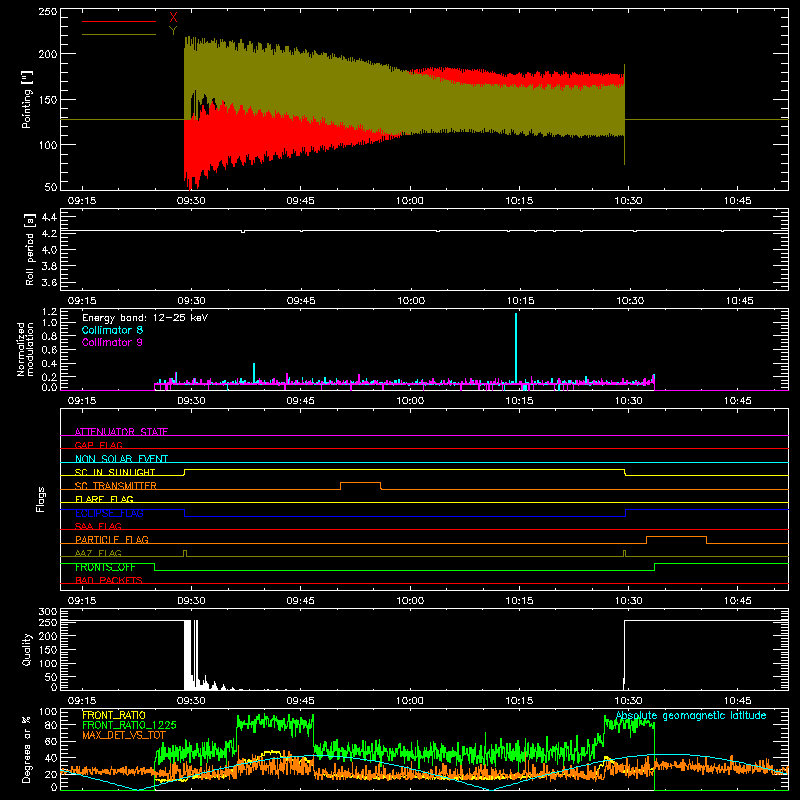
Task: Click the 'Normalized modulation' axis title
Action: click(x=25, y=349)
